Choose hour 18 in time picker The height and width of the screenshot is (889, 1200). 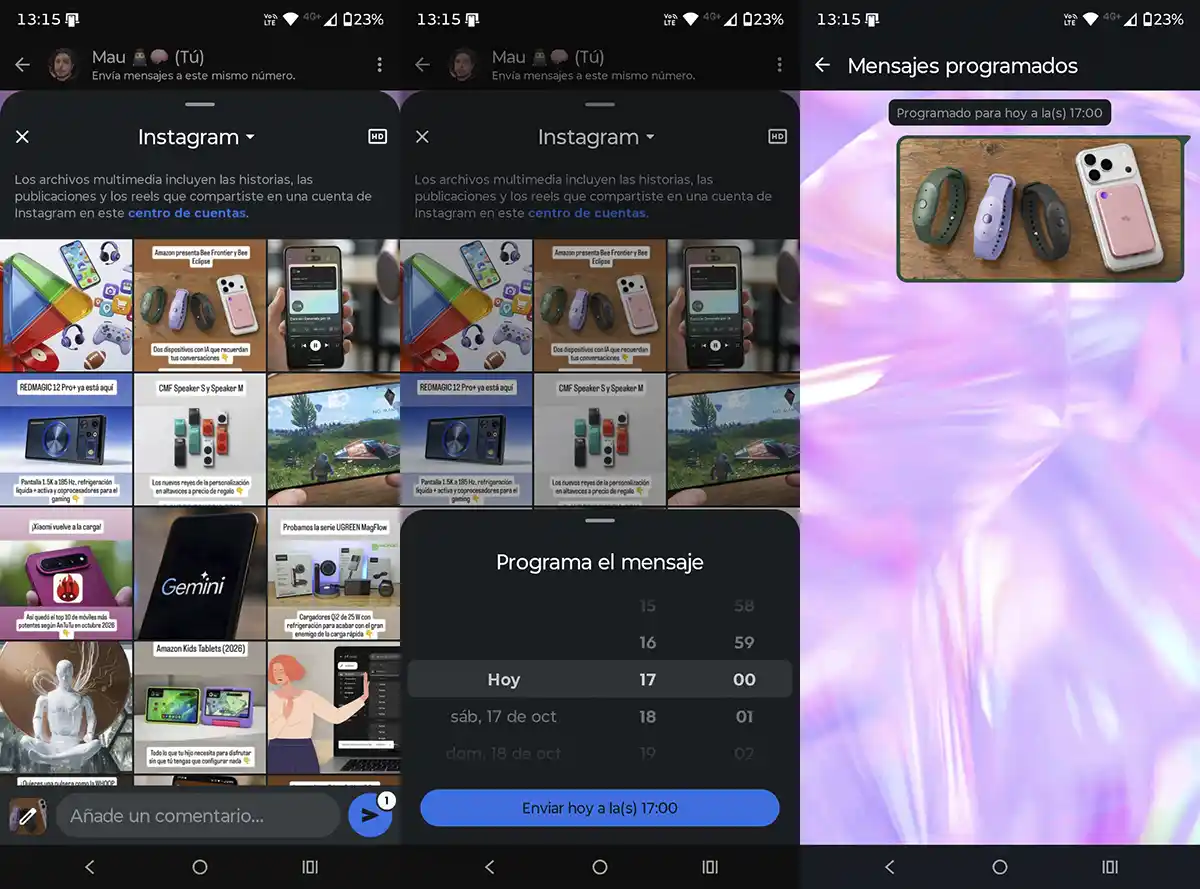[647, 716]
